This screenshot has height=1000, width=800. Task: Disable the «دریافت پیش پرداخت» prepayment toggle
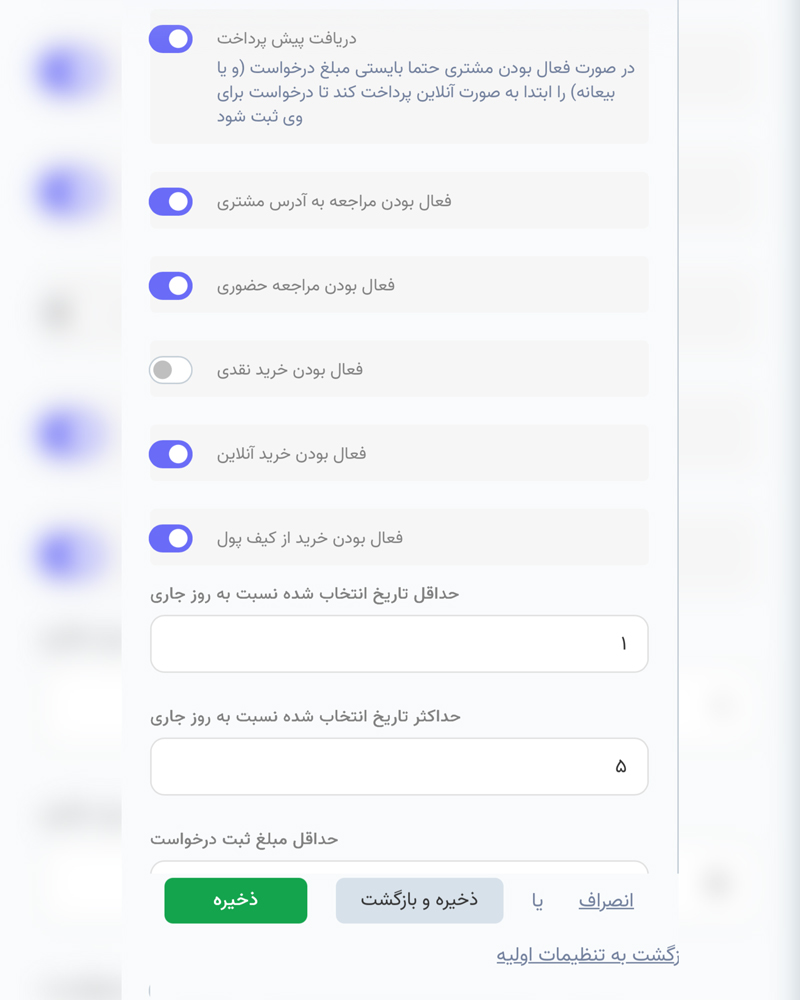click(x=170, y=39)
